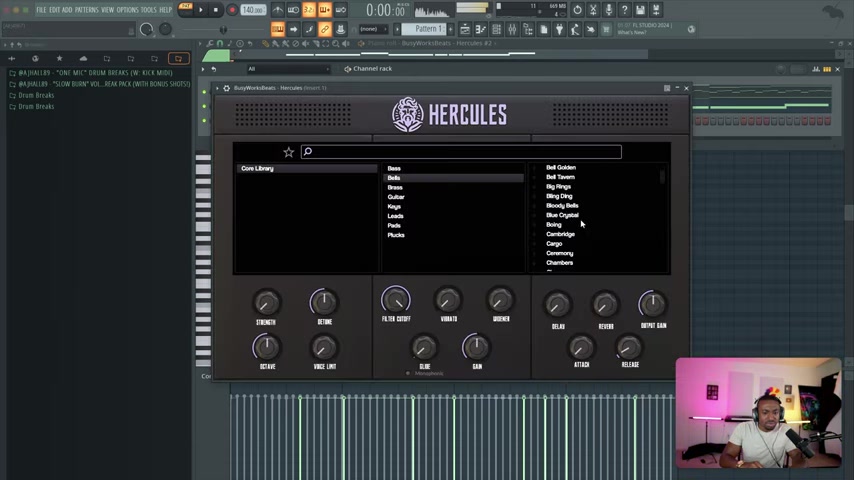The height and width of the screenshot is (480, 854).
Task: Open the plugin picker plug icon
Action: point(559,29)
